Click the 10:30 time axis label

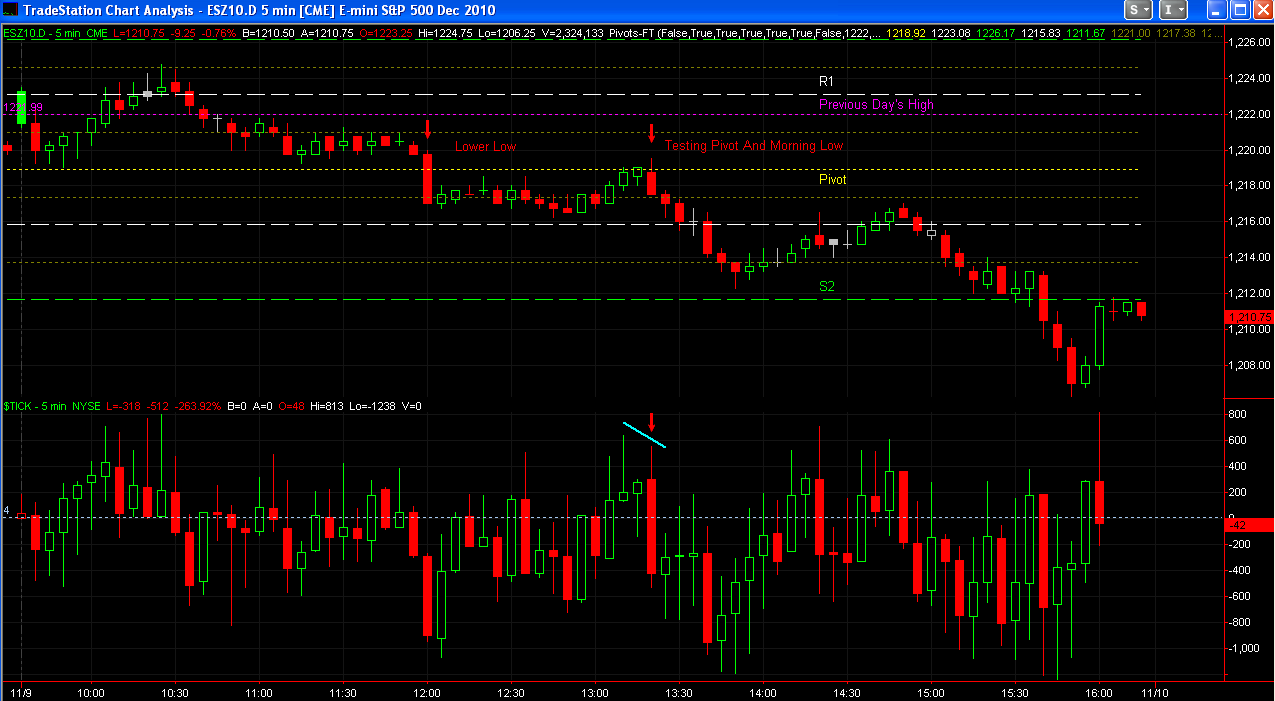pos(175,691)
